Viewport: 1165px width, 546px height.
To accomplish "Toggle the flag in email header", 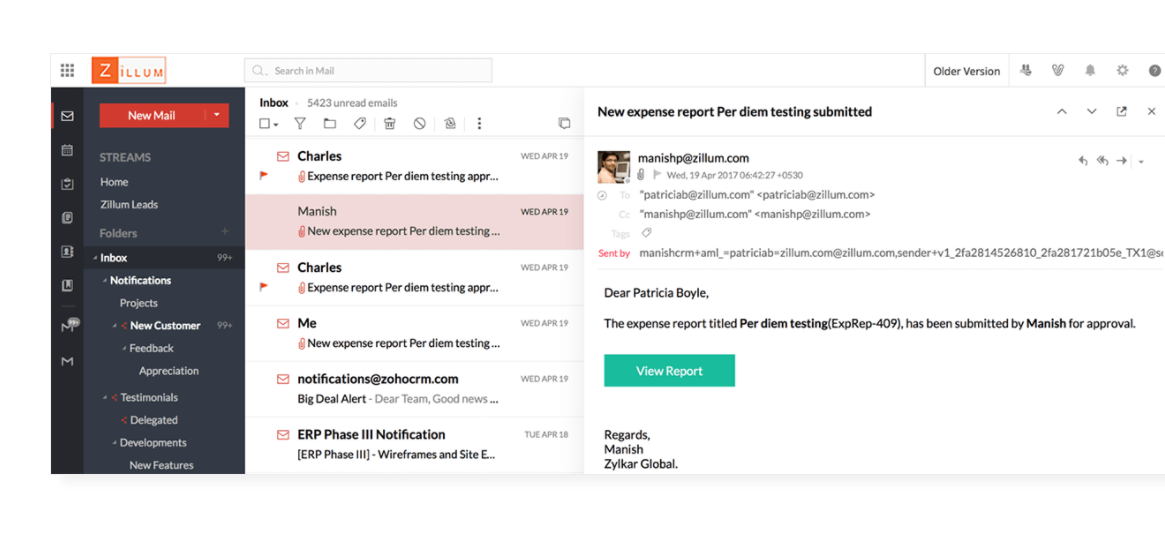I will point(657,175).
